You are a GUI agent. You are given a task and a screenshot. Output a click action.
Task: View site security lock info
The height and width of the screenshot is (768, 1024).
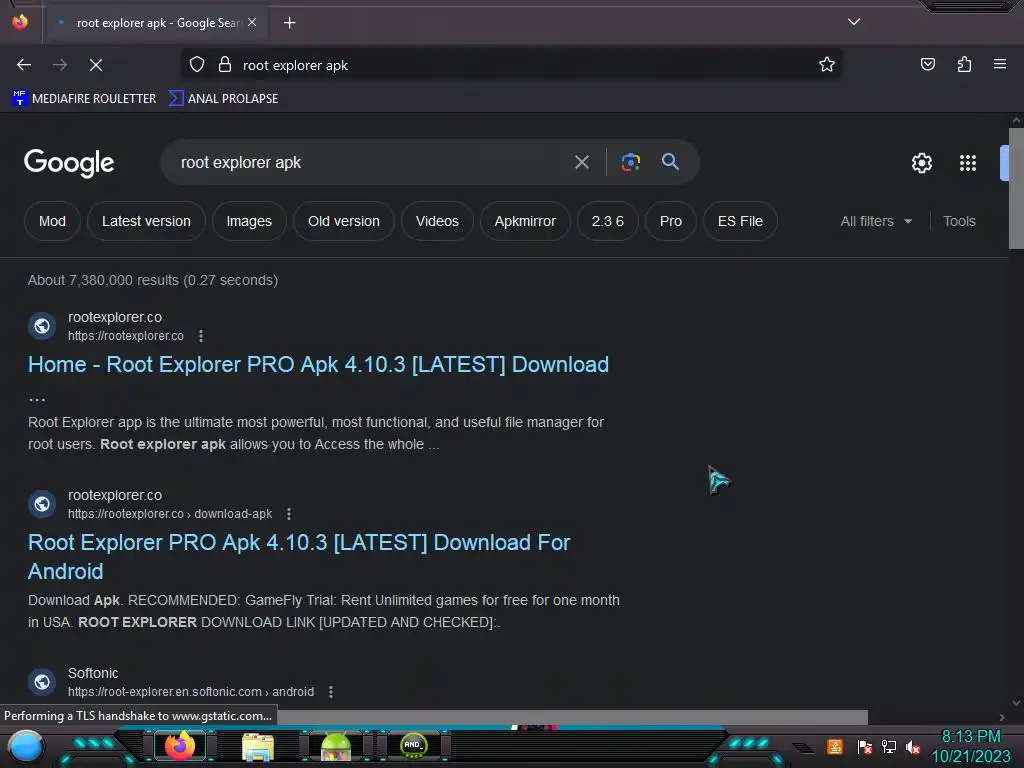click(225, 65)
